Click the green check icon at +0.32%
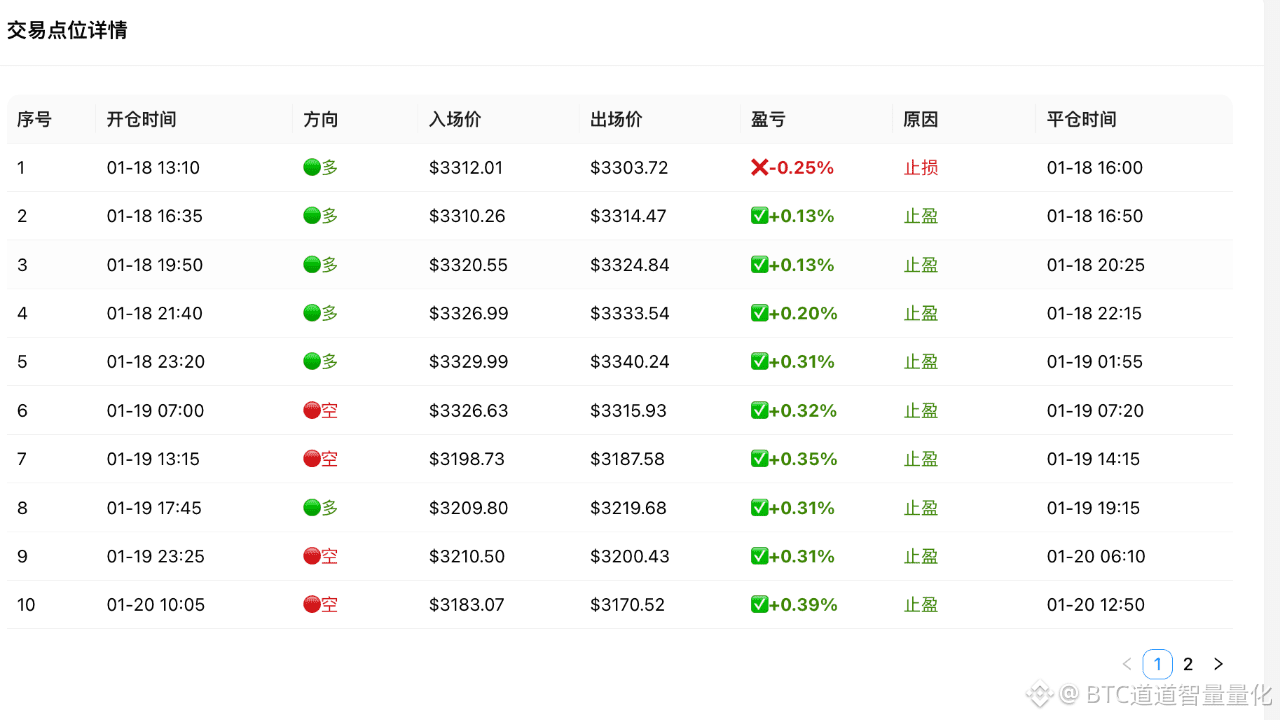This screenshot has height=720, width=1280. pyautogui.click(x=759, y=411)
